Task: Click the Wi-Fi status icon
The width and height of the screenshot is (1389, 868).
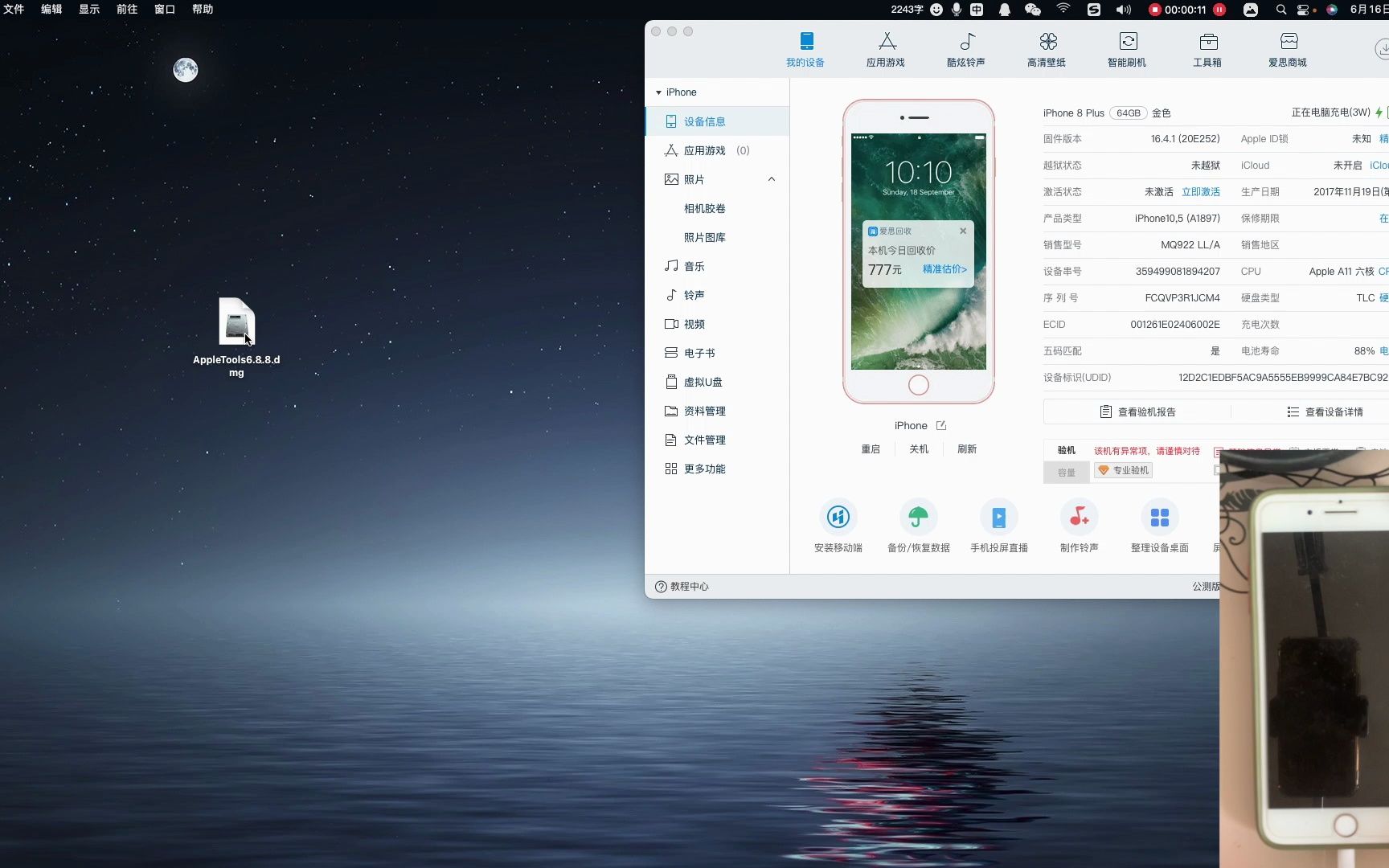Action: pyautogui.click(x=1063, y=9)
